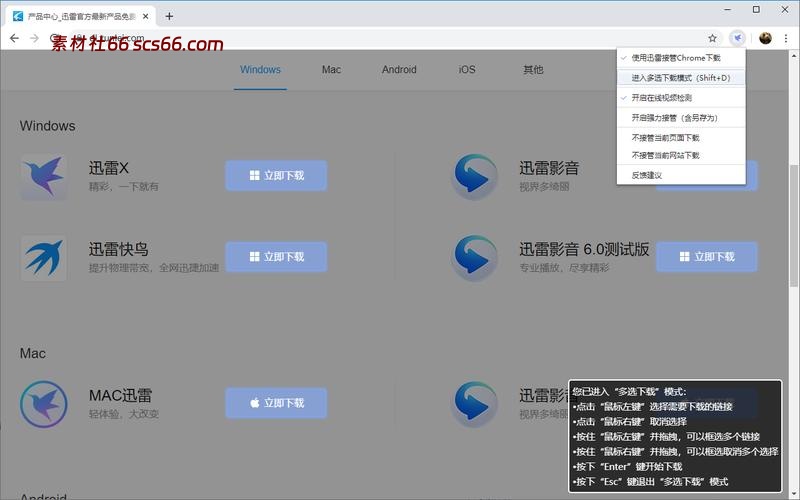This screenshot has height=500, width=800.
Task: Click the 迅雷X product title
Action: tap(109, 168)
